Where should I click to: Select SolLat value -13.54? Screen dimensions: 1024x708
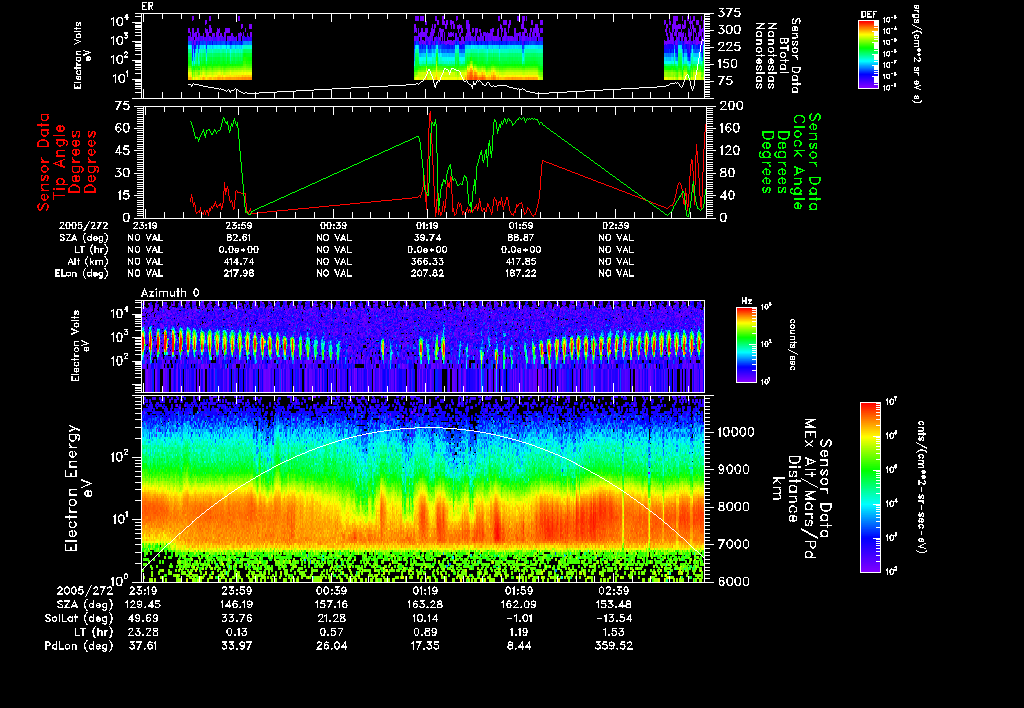coord(614,619)
